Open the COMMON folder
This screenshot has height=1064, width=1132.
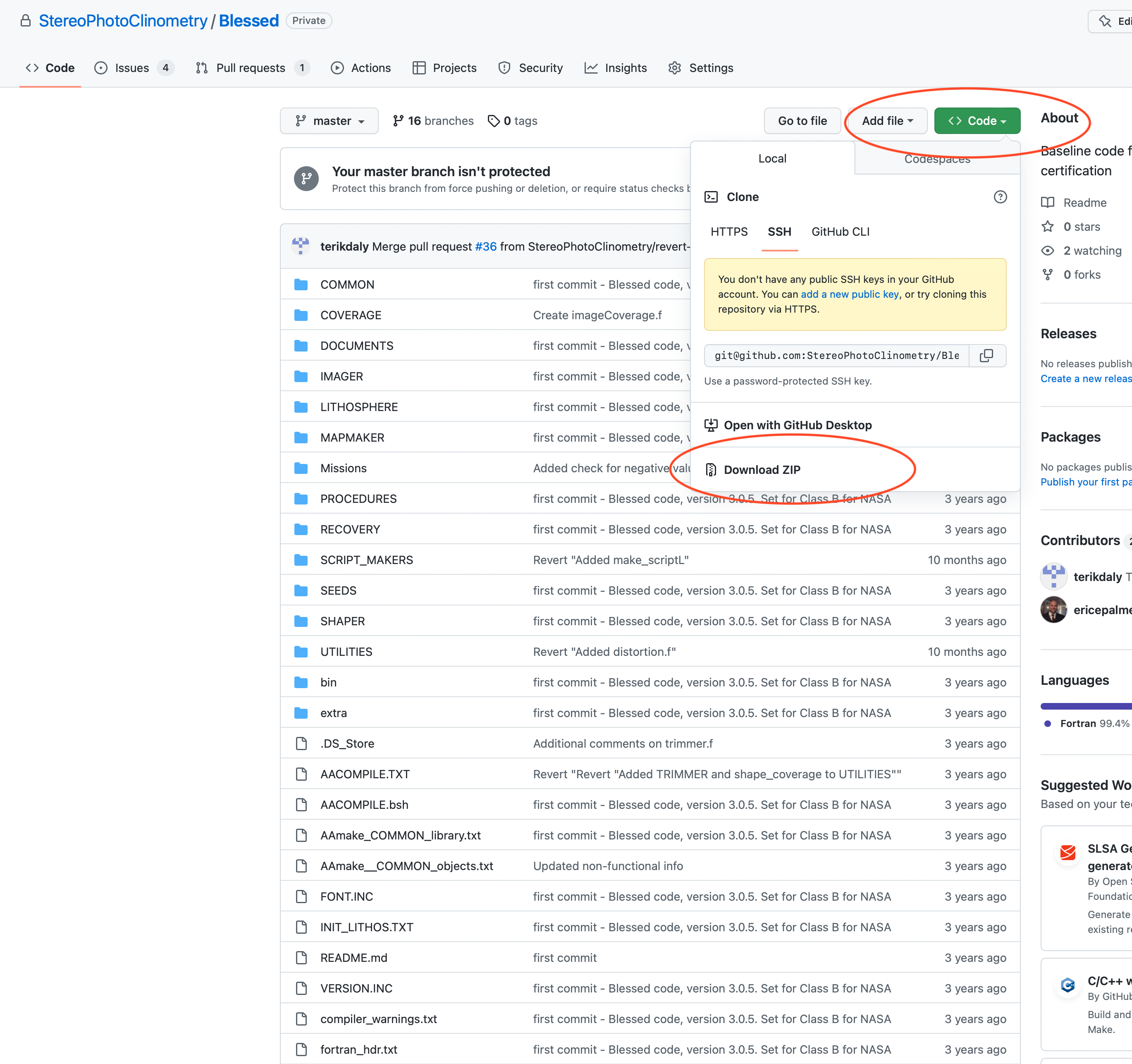point(347,284)
